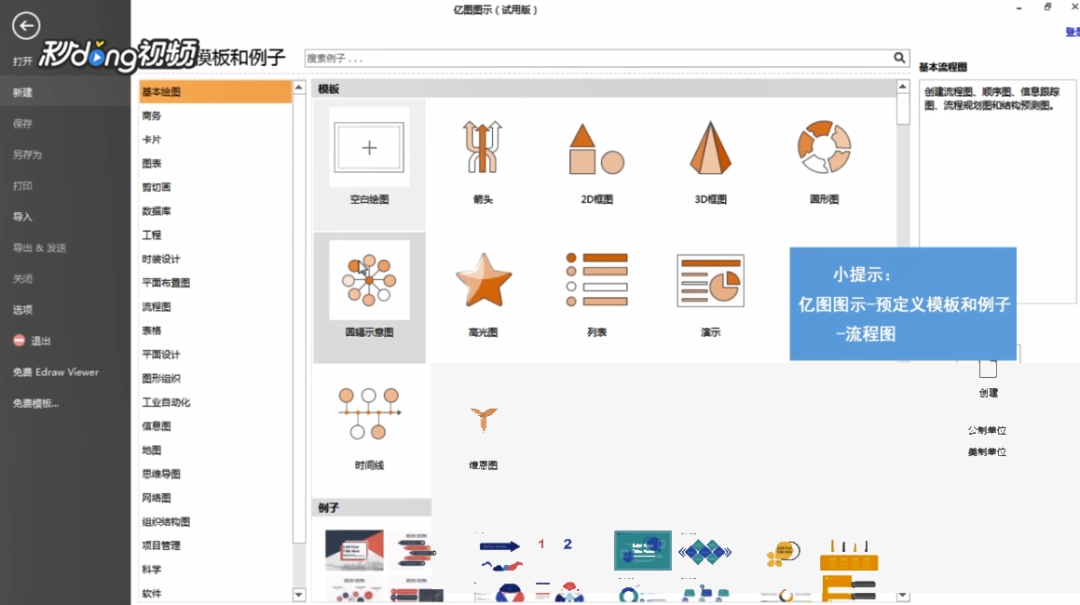Select the 演示 presentation template
The height and width of the screenshot is (605, 1080).
click(x=710, y=294)
